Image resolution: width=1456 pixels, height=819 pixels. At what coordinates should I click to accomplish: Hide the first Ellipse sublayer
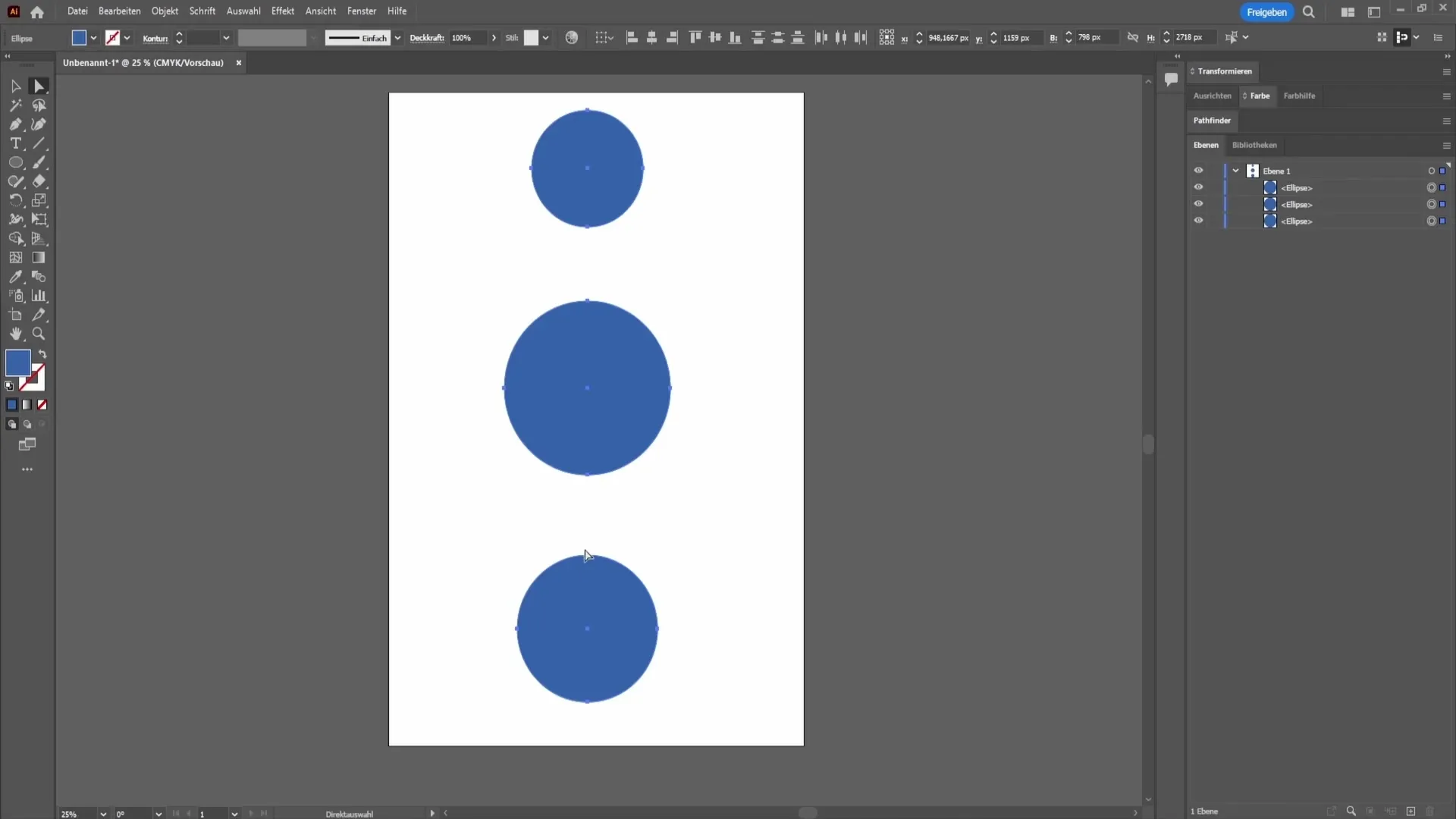coord(1198,187)
